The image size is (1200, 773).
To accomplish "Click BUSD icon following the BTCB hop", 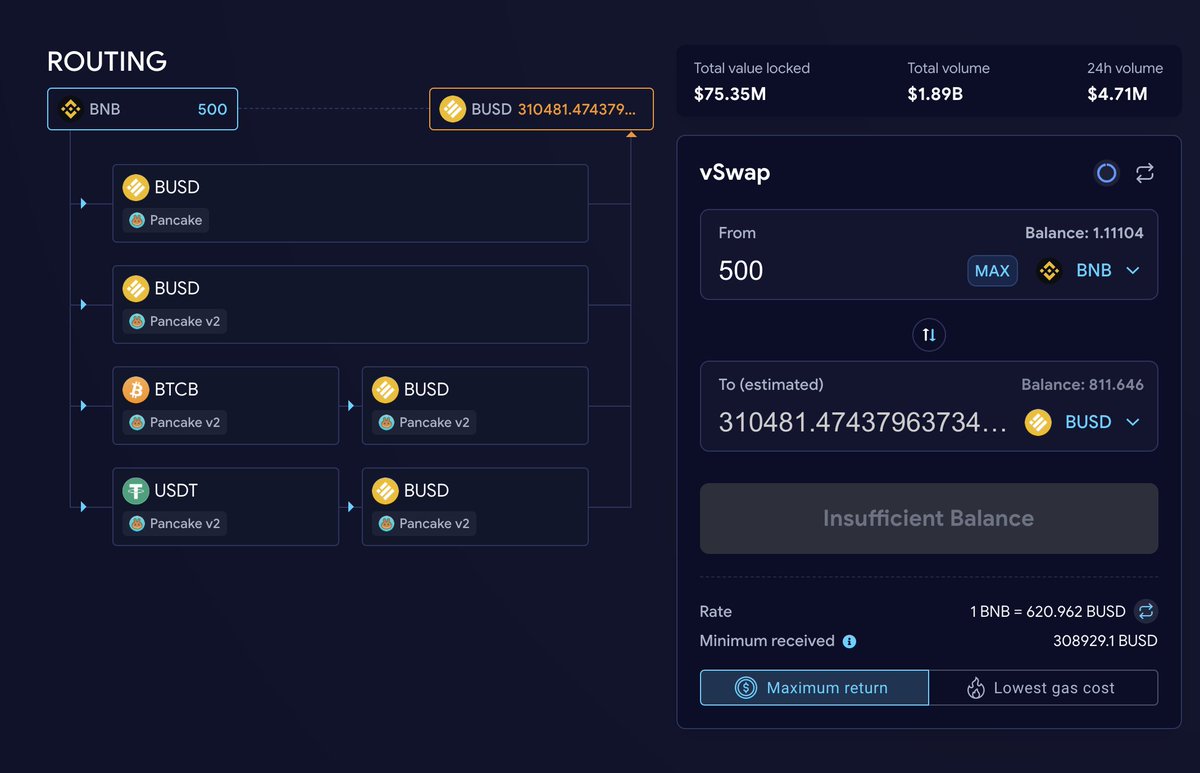I will [x=385, y=389].
